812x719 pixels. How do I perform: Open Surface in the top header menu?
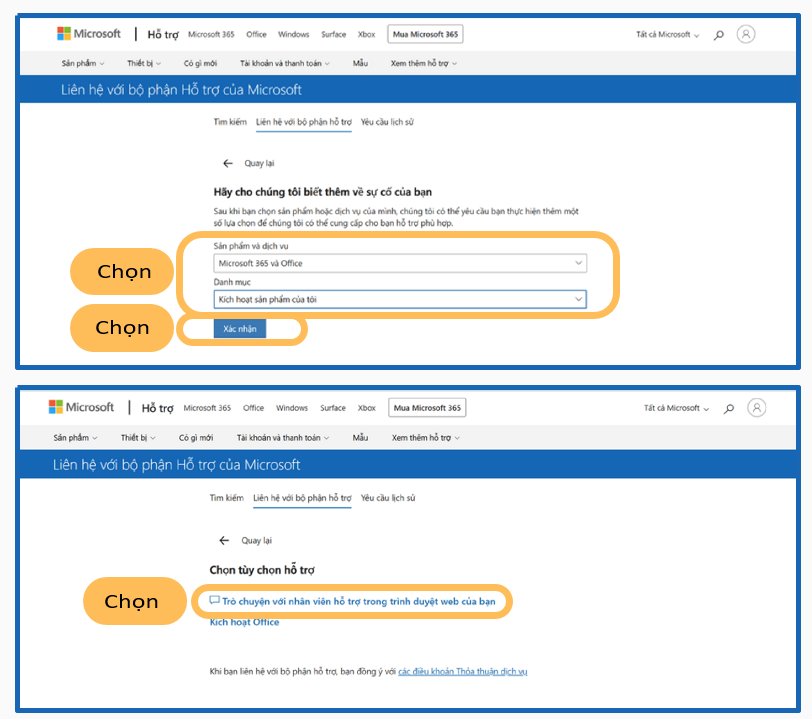[x=334, y=34]
